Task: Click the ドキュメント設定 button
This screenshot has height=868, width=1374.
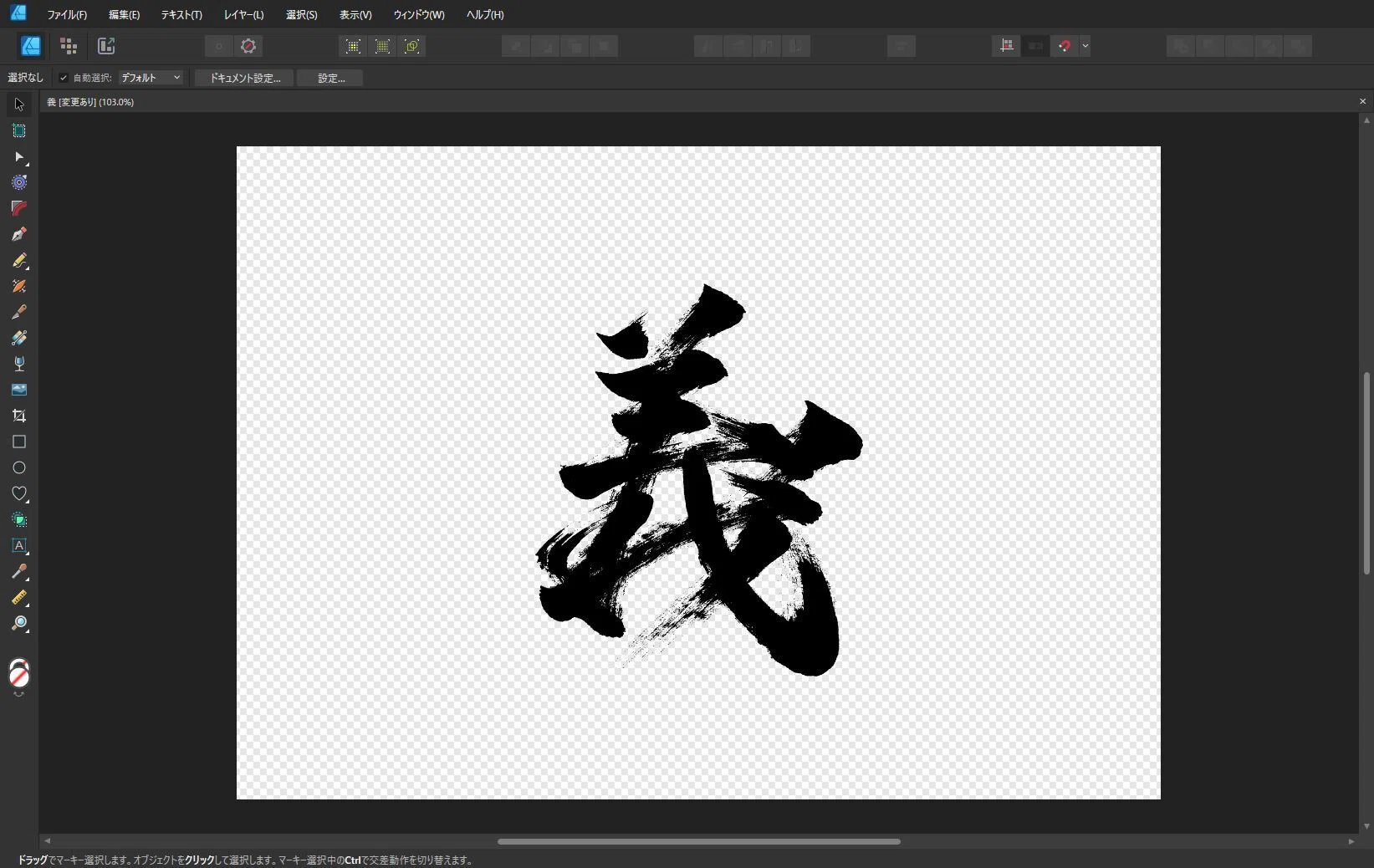Action: coord(244,78)
